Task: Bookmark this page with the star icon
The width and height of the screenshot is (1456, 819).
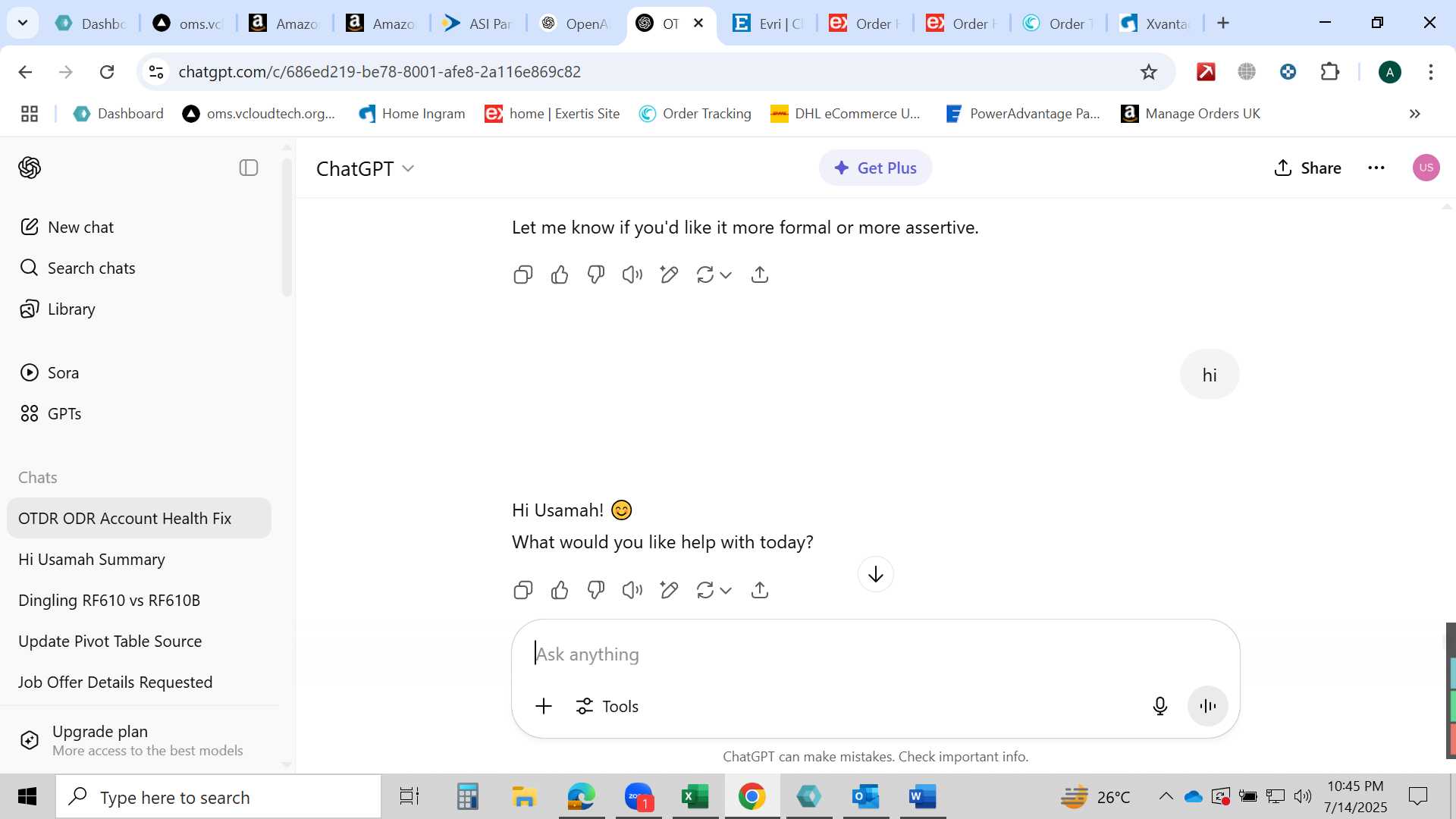Action: (1149, 71)
